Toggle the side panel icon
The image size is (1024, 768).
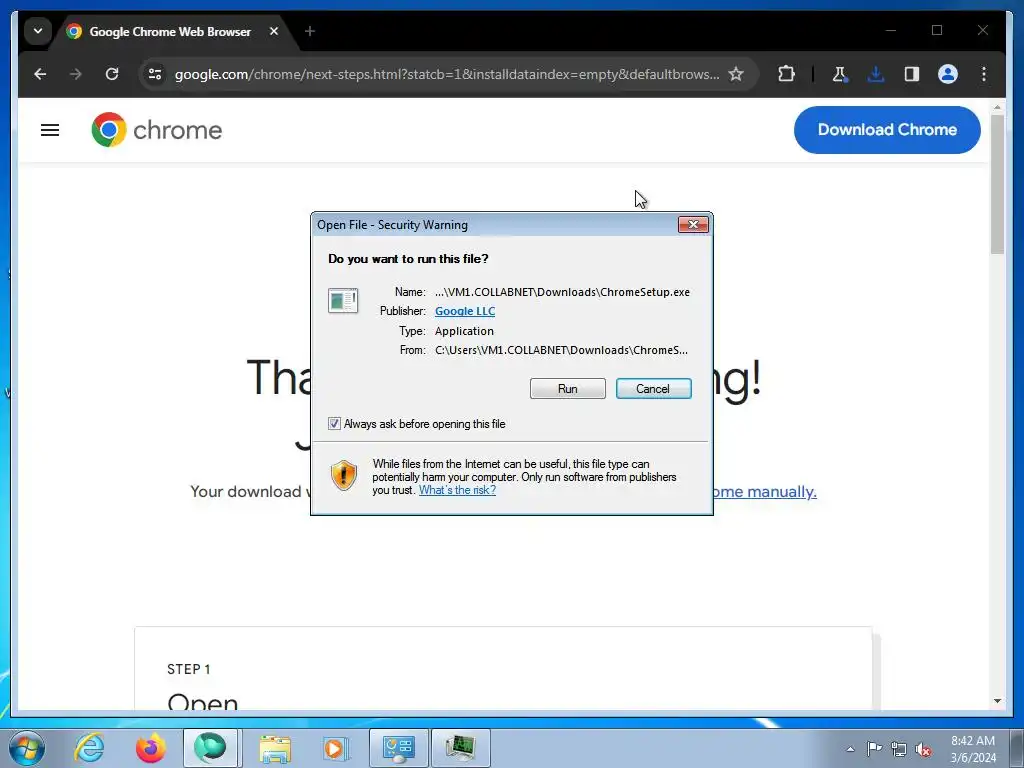912,74
